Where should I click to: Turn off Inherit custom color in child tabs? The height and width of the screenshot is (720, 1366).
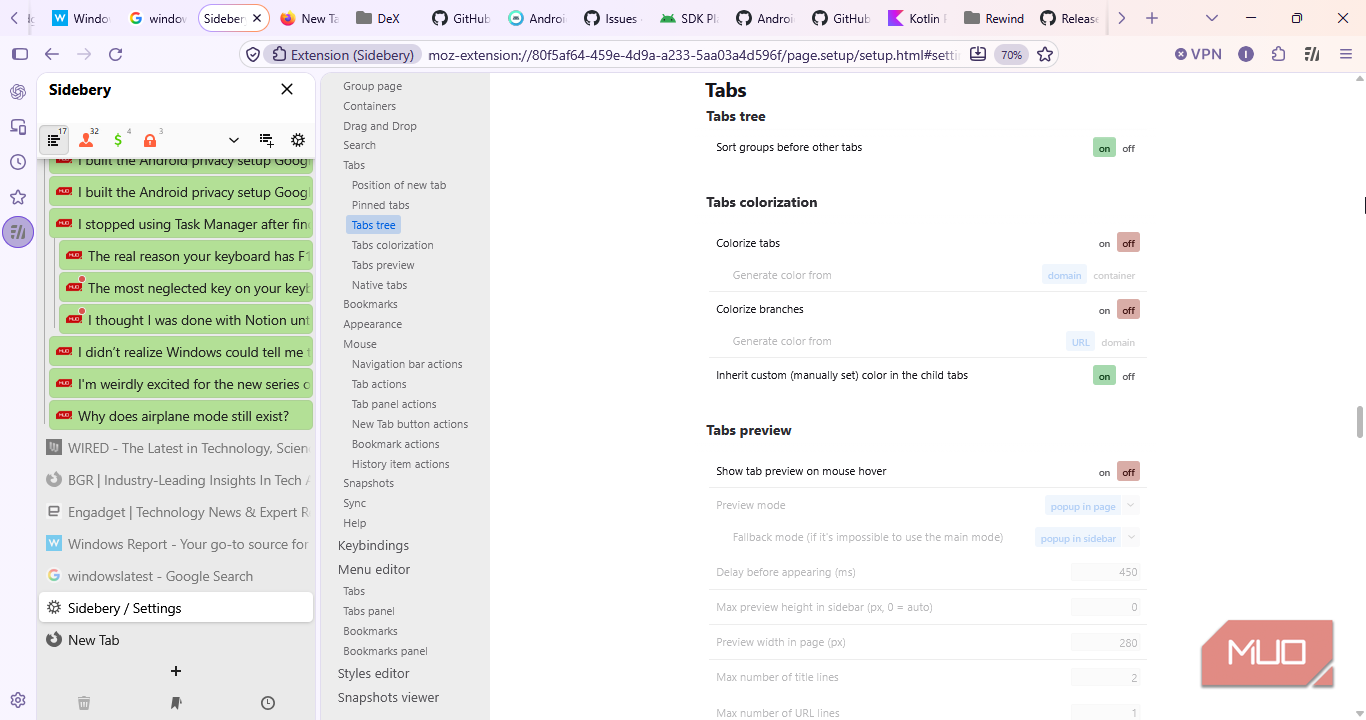(1128, 376)
